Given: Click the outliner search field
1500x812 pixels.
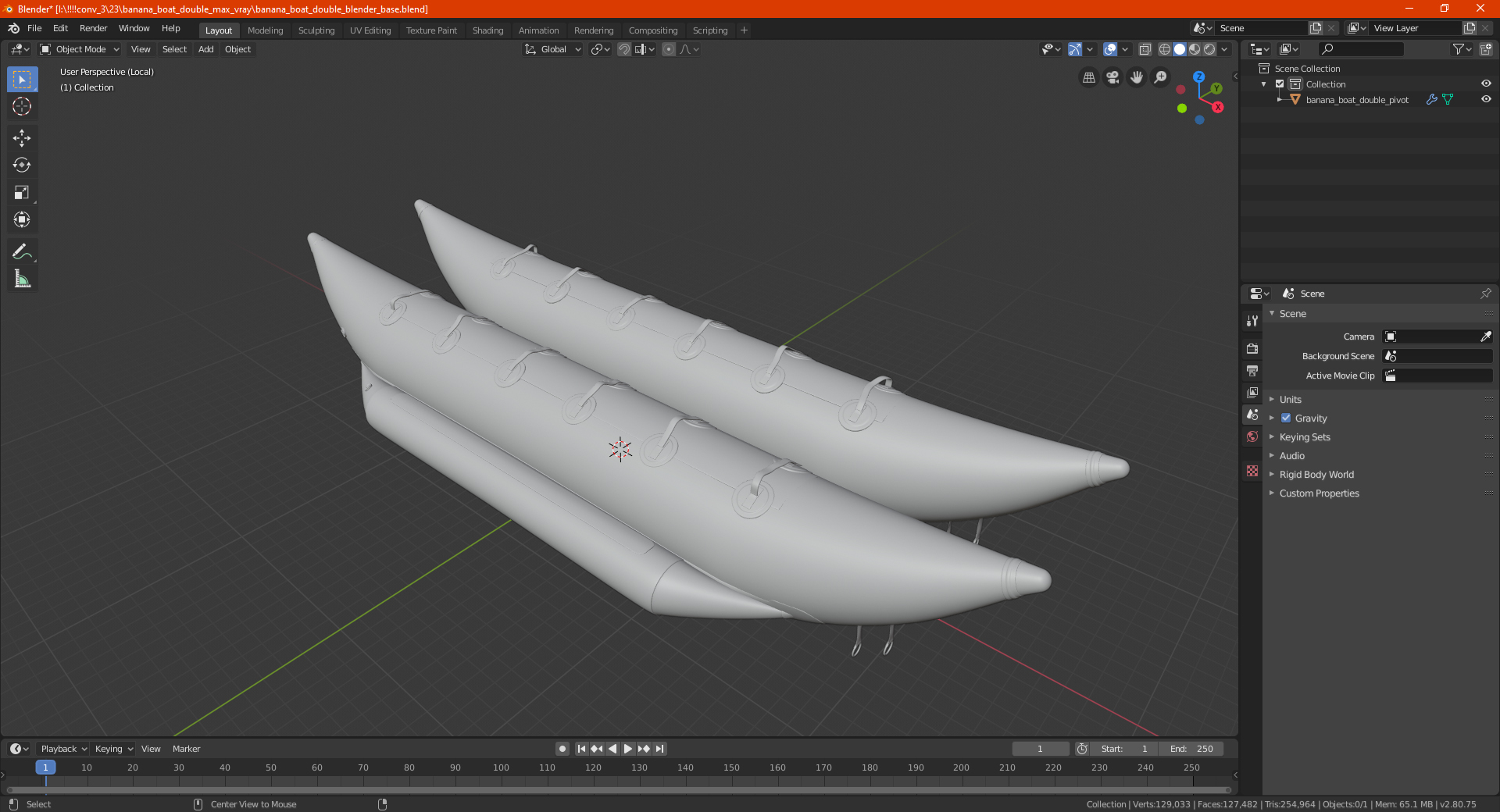Looking at the screenshot, I should click(1360, 49).
